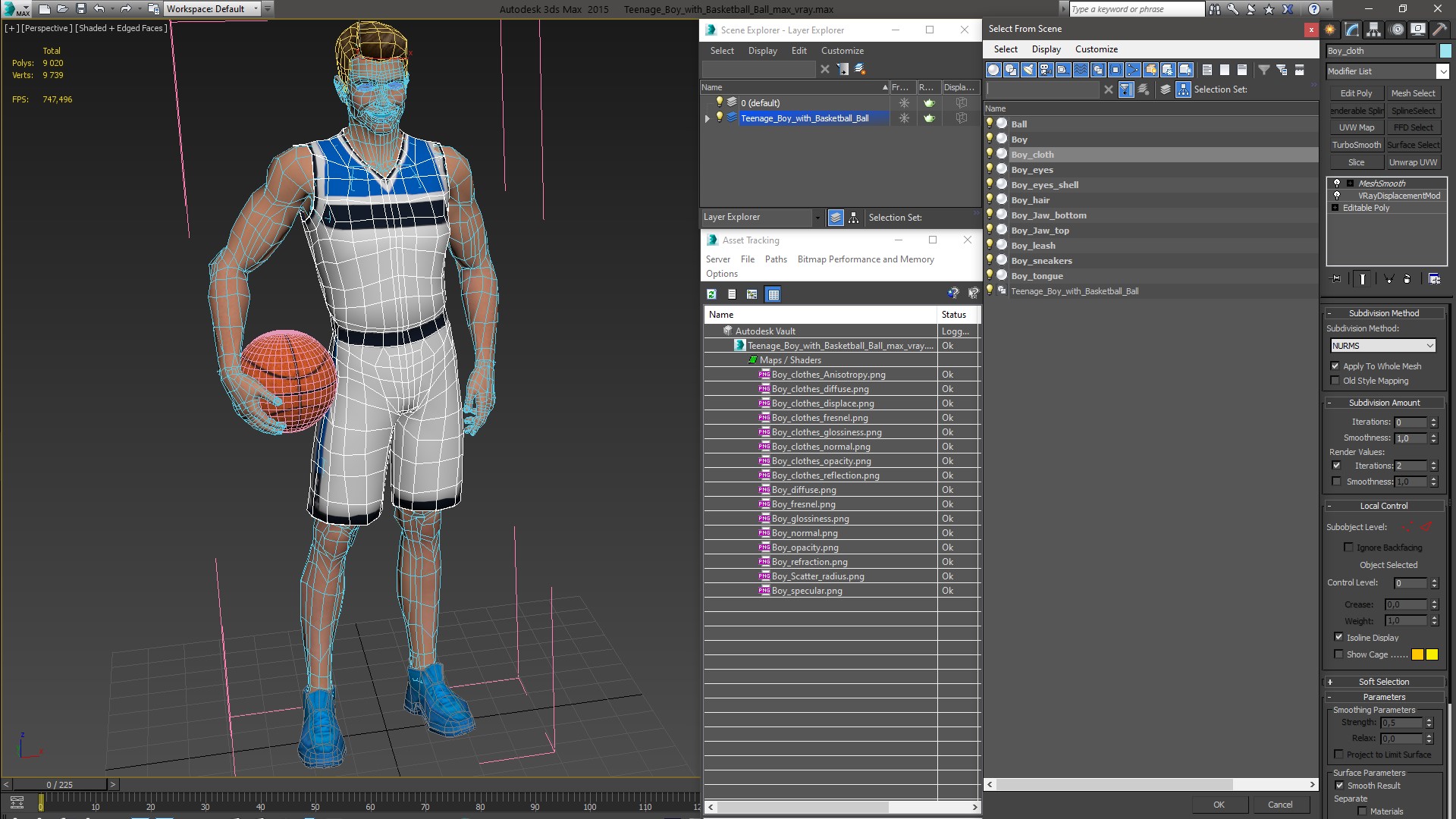
Task: Open the Create command panel tab
Action: (x=1330, y=30)
